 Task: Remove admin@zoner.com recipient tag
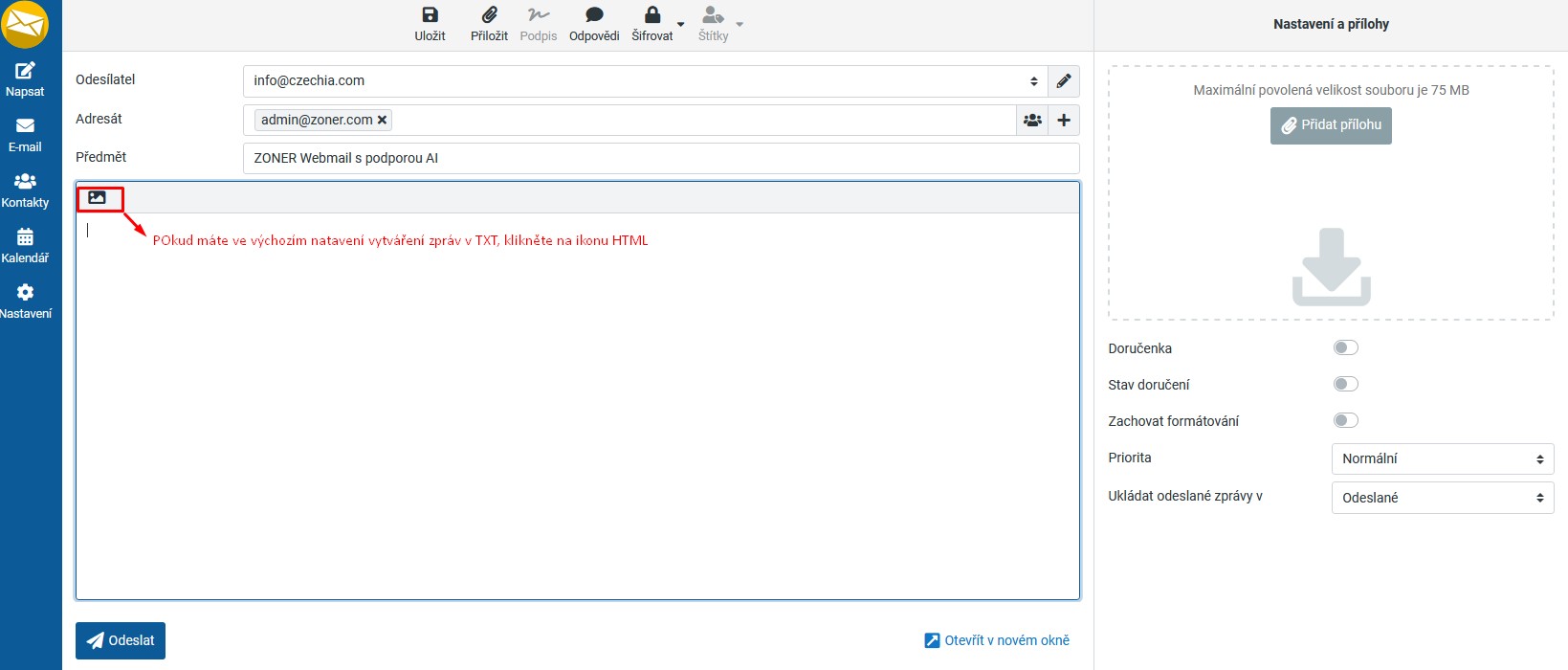(382, 121)
